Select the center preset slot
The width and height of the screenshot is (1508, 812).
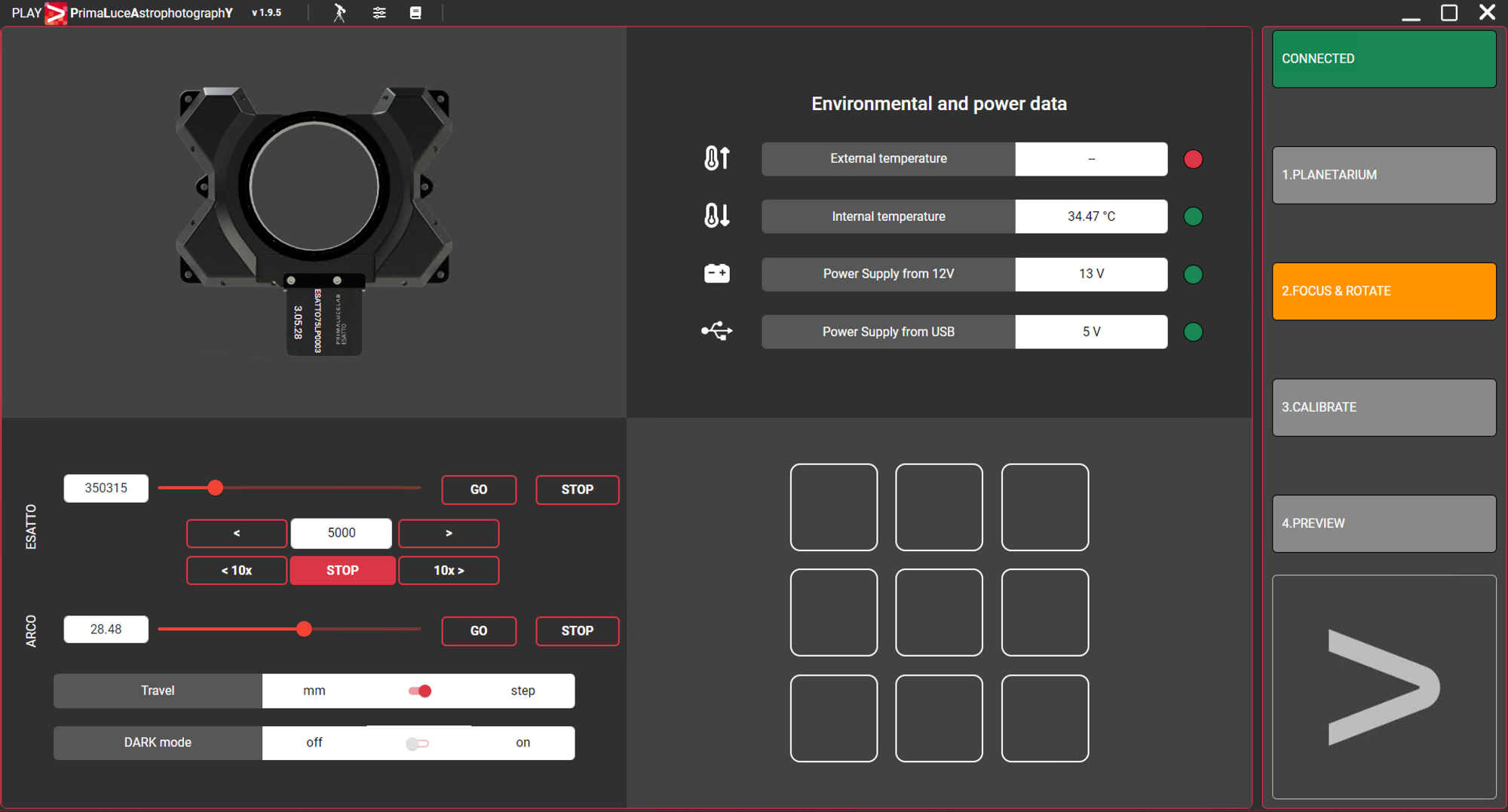pos(939,612)
